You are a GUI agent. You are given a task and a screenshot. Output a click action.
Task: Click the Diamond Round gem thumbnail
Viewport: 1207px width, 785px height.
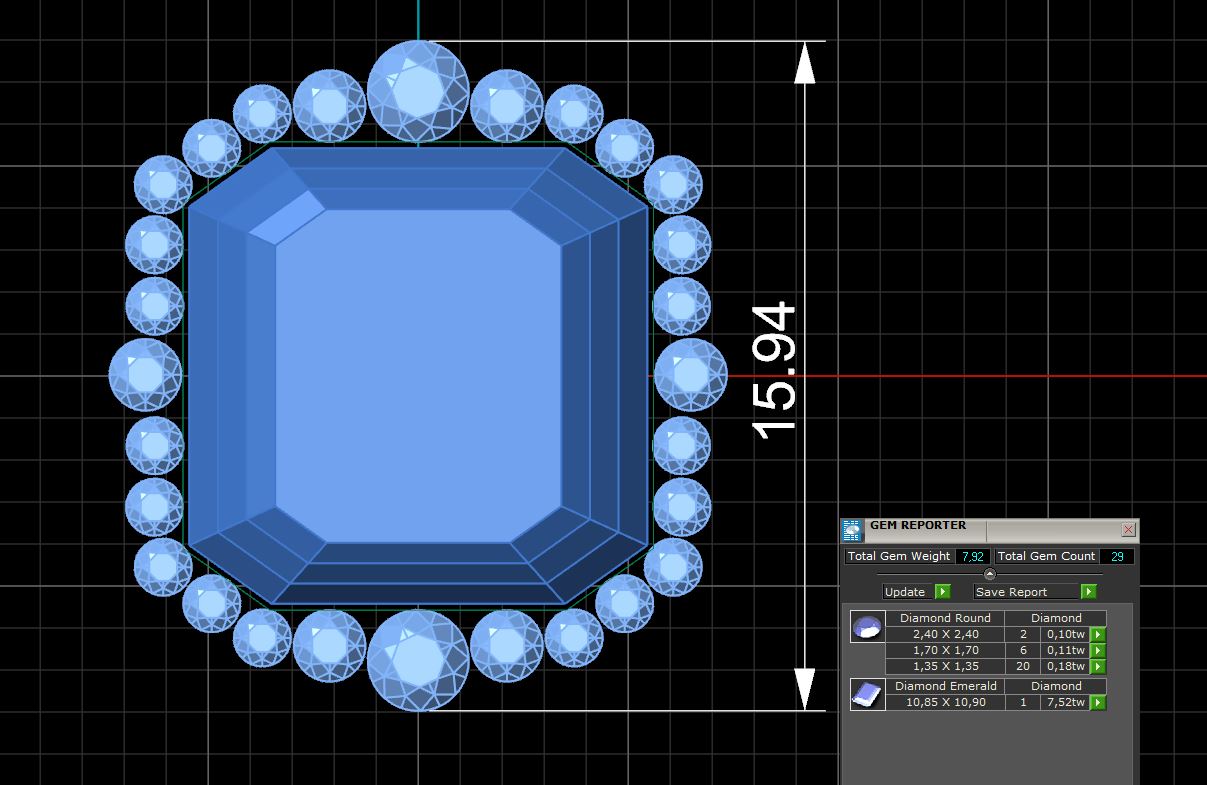(x=866, y=628)
